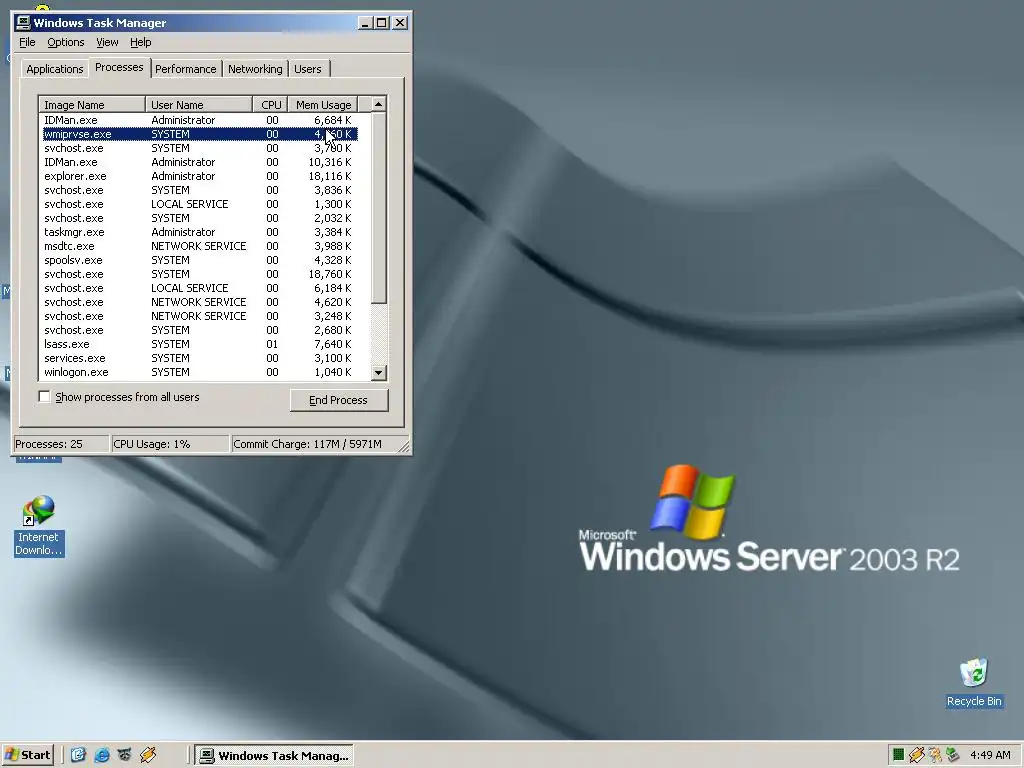
Task: Open the File menu
Action: pos(27,42)
